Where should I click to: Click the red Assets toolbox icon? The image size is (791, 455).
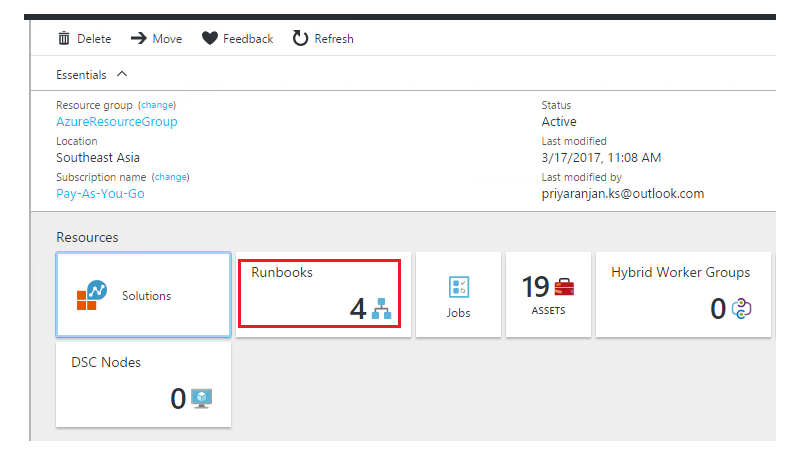click(564, 287)
